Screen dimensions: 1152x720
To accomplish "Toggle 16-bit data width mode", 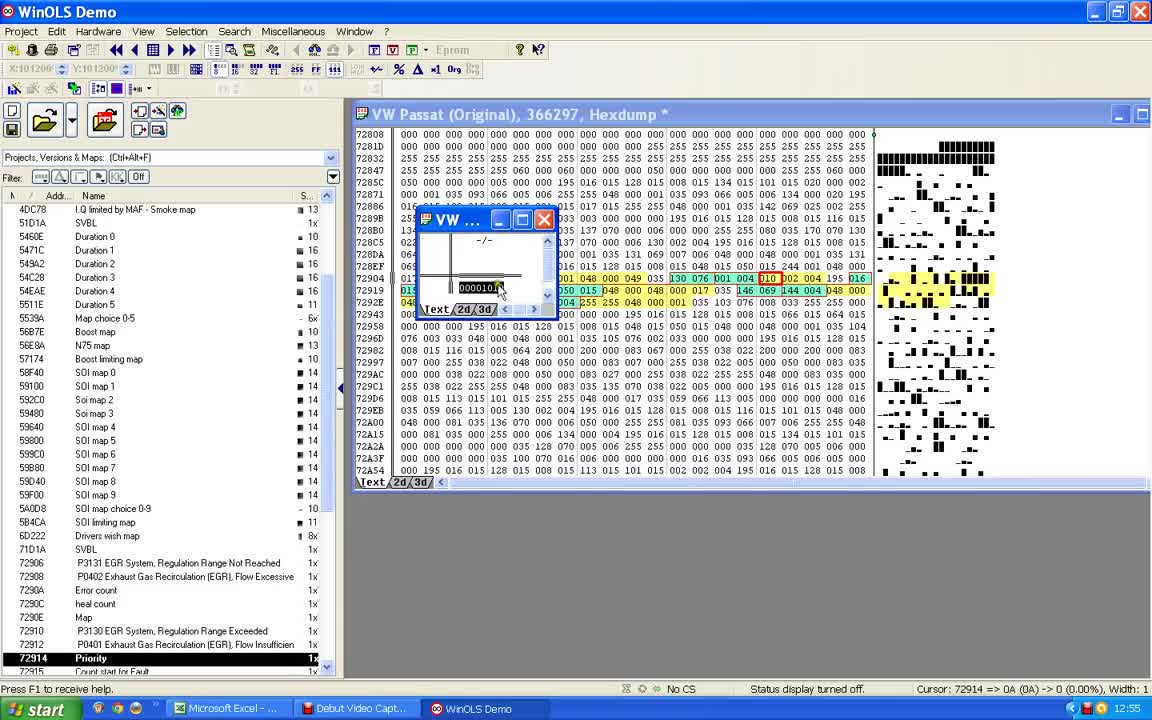I will (234, 69).
